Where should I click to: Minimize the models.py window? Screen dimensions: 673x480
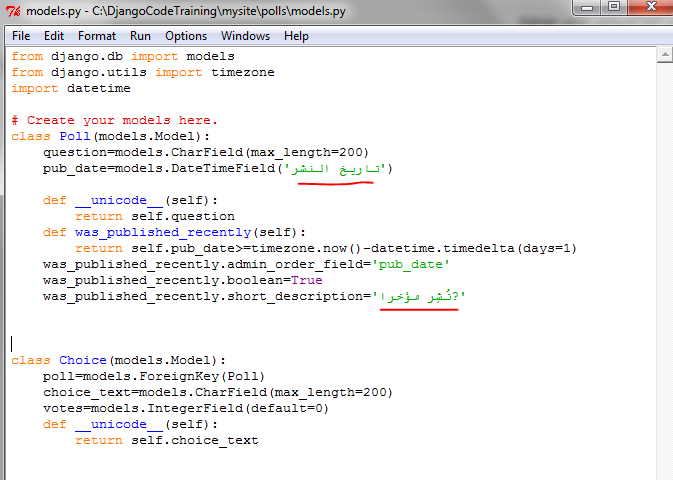pos(587,7)
